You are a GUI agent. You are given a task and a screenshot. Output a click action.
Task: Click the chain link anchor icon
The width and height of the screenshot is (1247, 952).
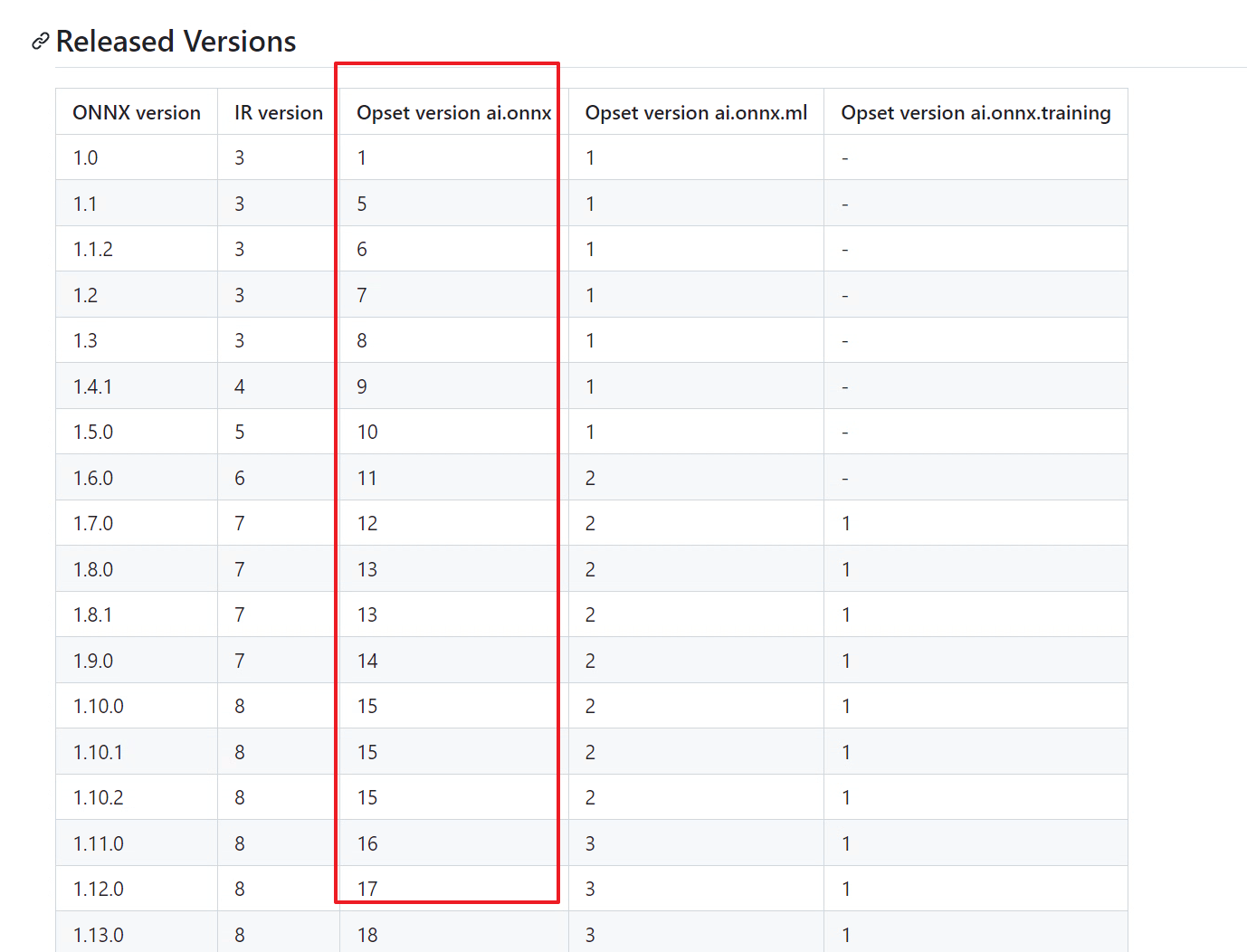pos(39,41)
